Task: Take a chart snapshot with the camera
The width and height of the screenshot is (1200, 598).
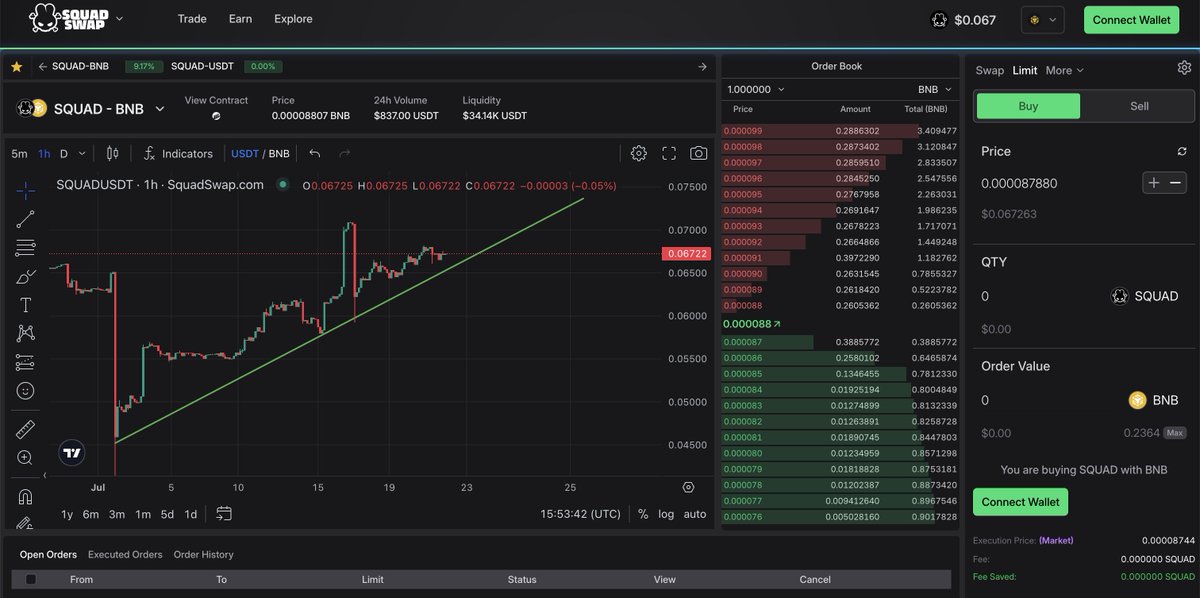Action: [698, 153]
